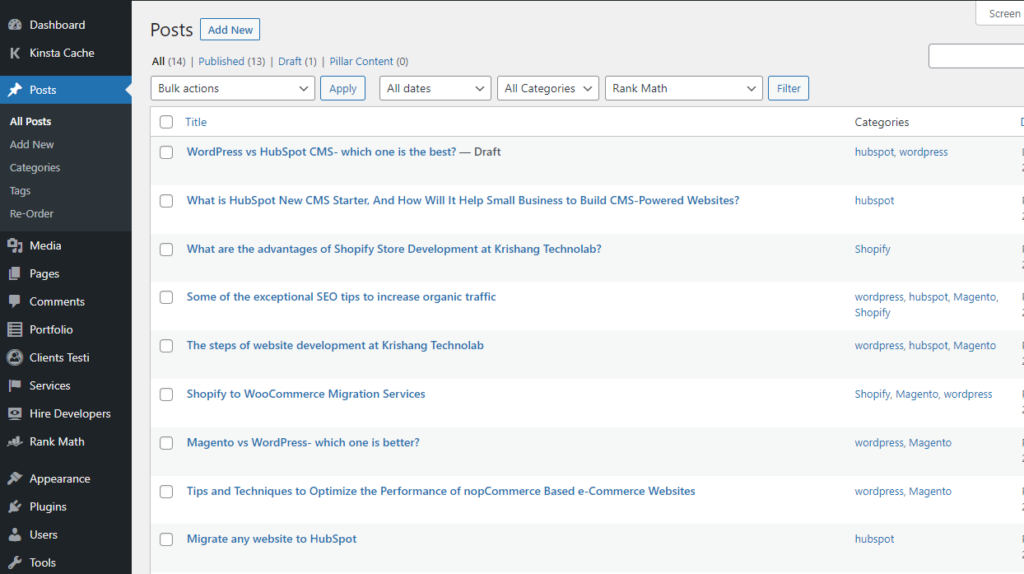This screenshot has height=574, width=1024.
Task: Click the Media icon in sidebar
Action: pyautogui.click(x=15, y=246)
